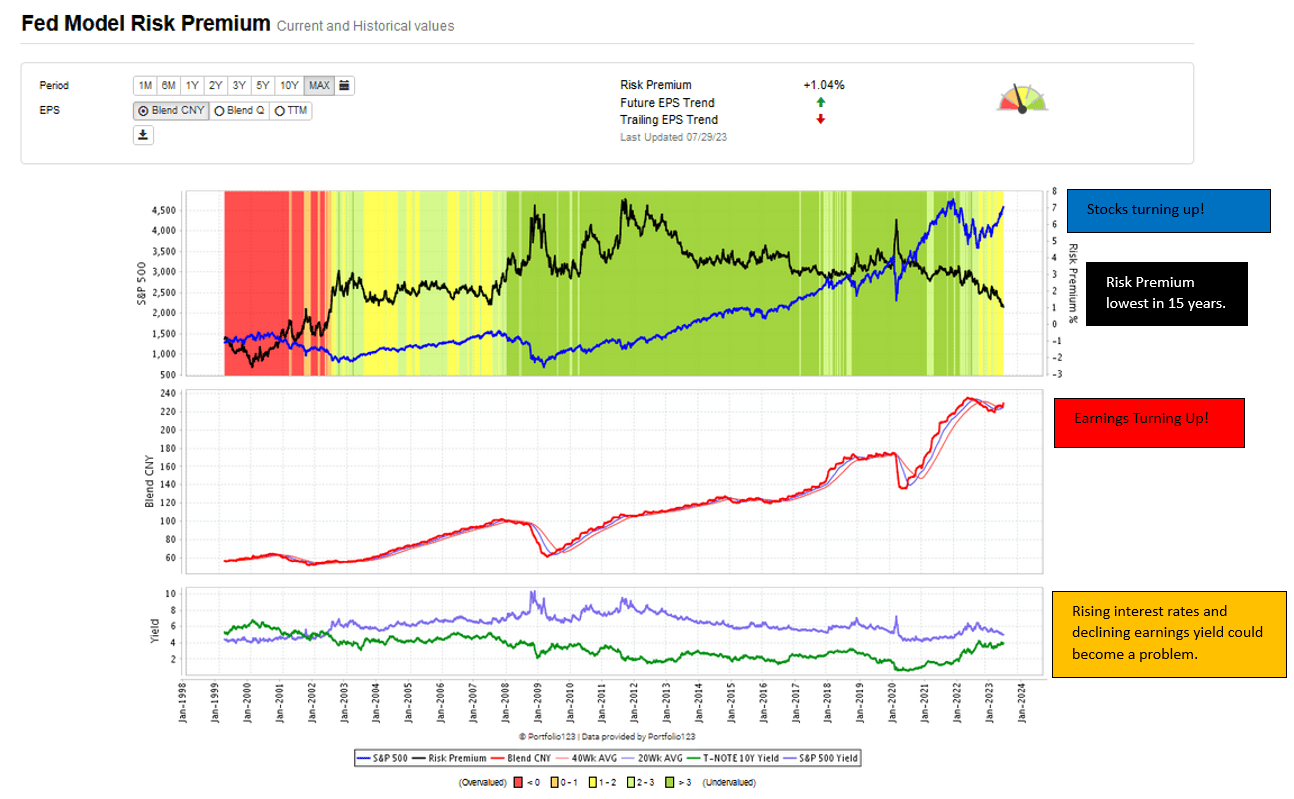Click the red Trailing EPS Trend arrow

pyautogui.click(x=820, y=119)
